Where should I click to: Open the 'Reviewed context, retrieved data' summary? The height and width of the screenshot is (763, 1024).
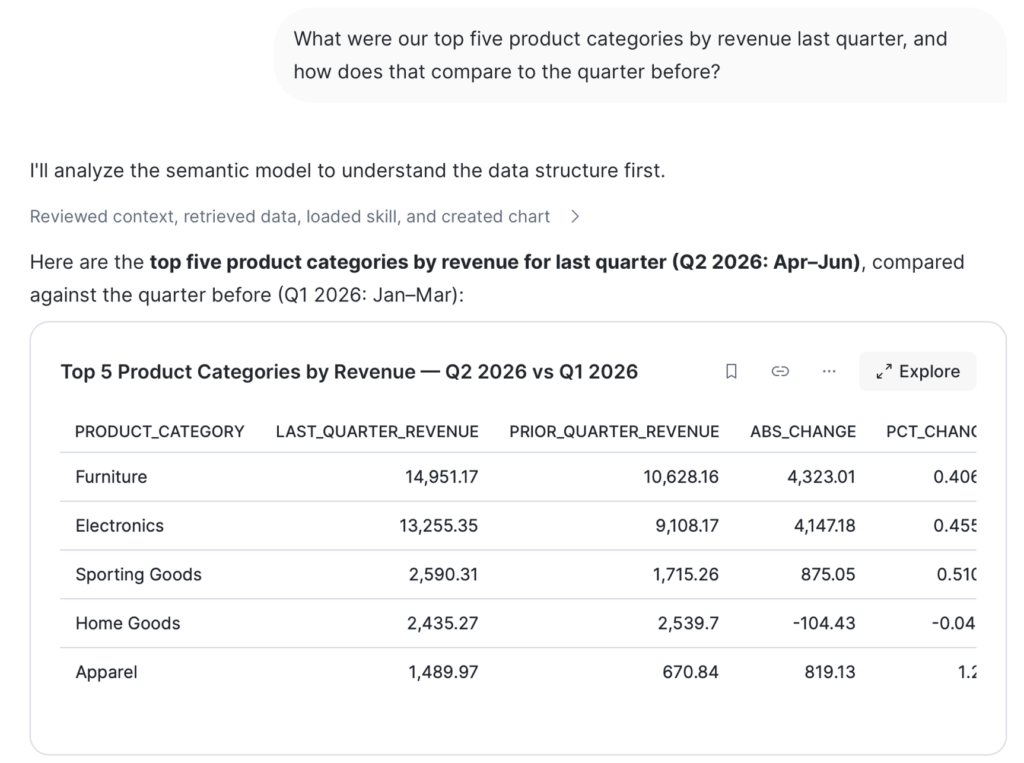tap(289, 216)
